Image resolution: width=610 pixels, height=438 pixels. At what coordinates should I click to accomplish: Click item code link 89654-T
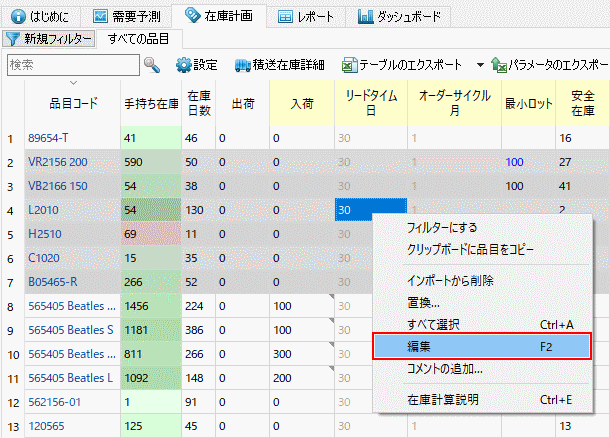coord(49,137)
